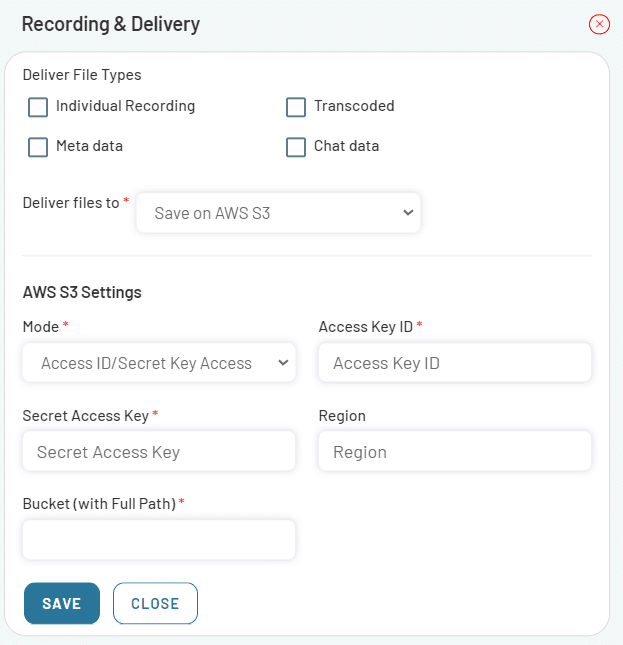
Task: Open the Mode dropdown list
Action: click(x=159, y=363)
